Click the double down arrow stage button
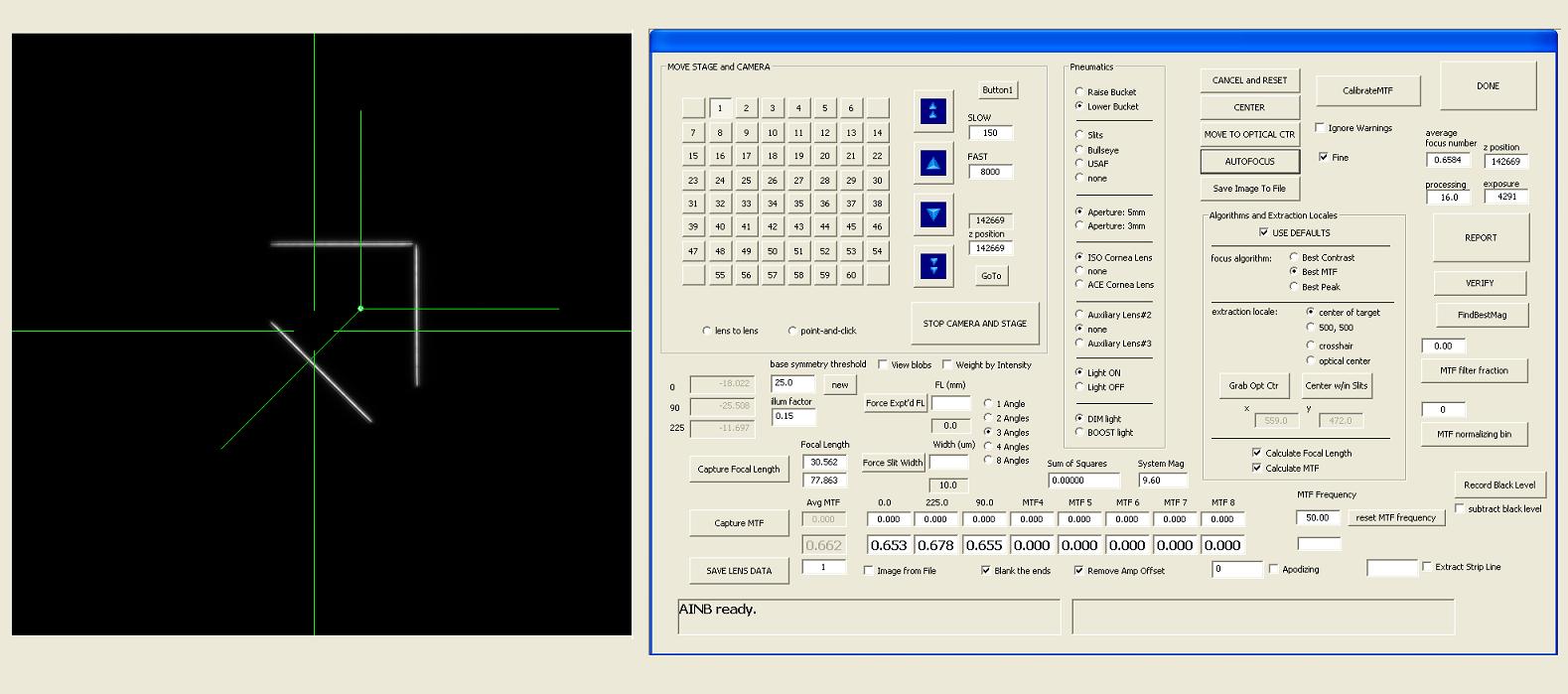Viewport: 1568px width, 694px height. tap(932, 265)
